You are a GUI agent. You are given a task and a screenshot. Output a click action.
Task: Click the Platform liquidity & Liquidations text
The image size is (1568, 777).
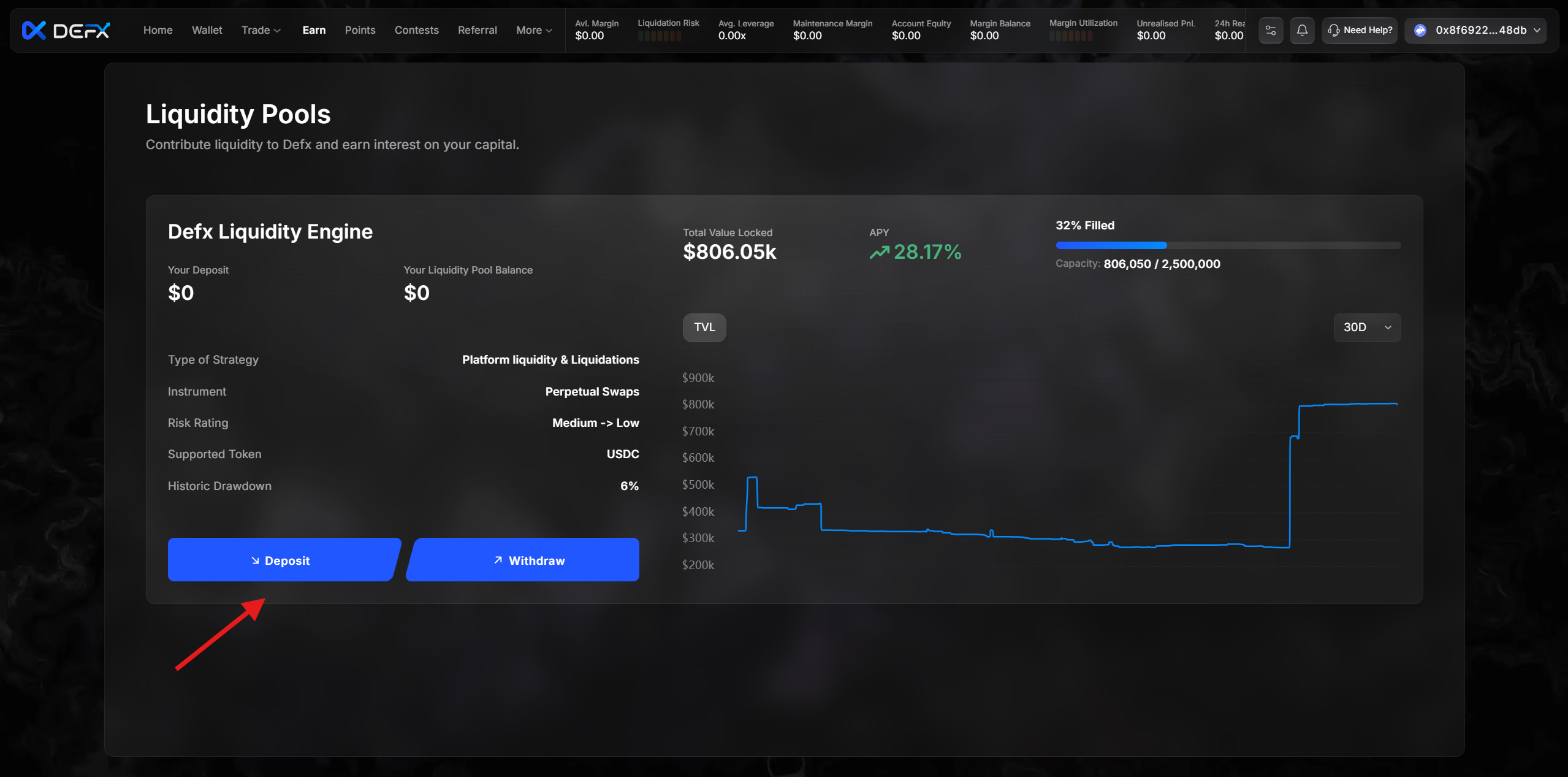550,360
